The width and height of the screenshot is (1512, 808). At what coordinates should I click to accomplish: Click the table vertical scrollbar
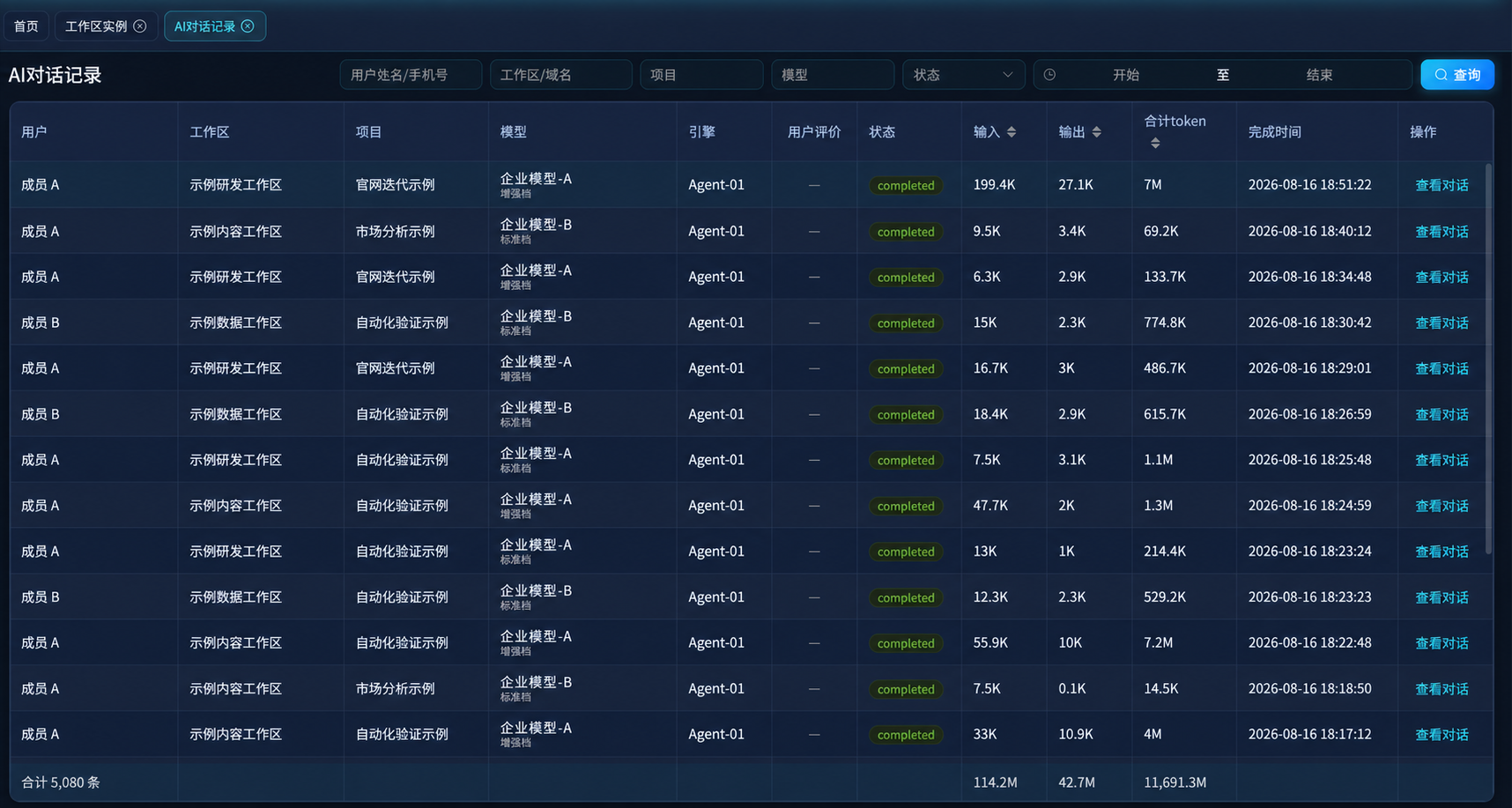pyautogui.click(x=1489, y=359)
